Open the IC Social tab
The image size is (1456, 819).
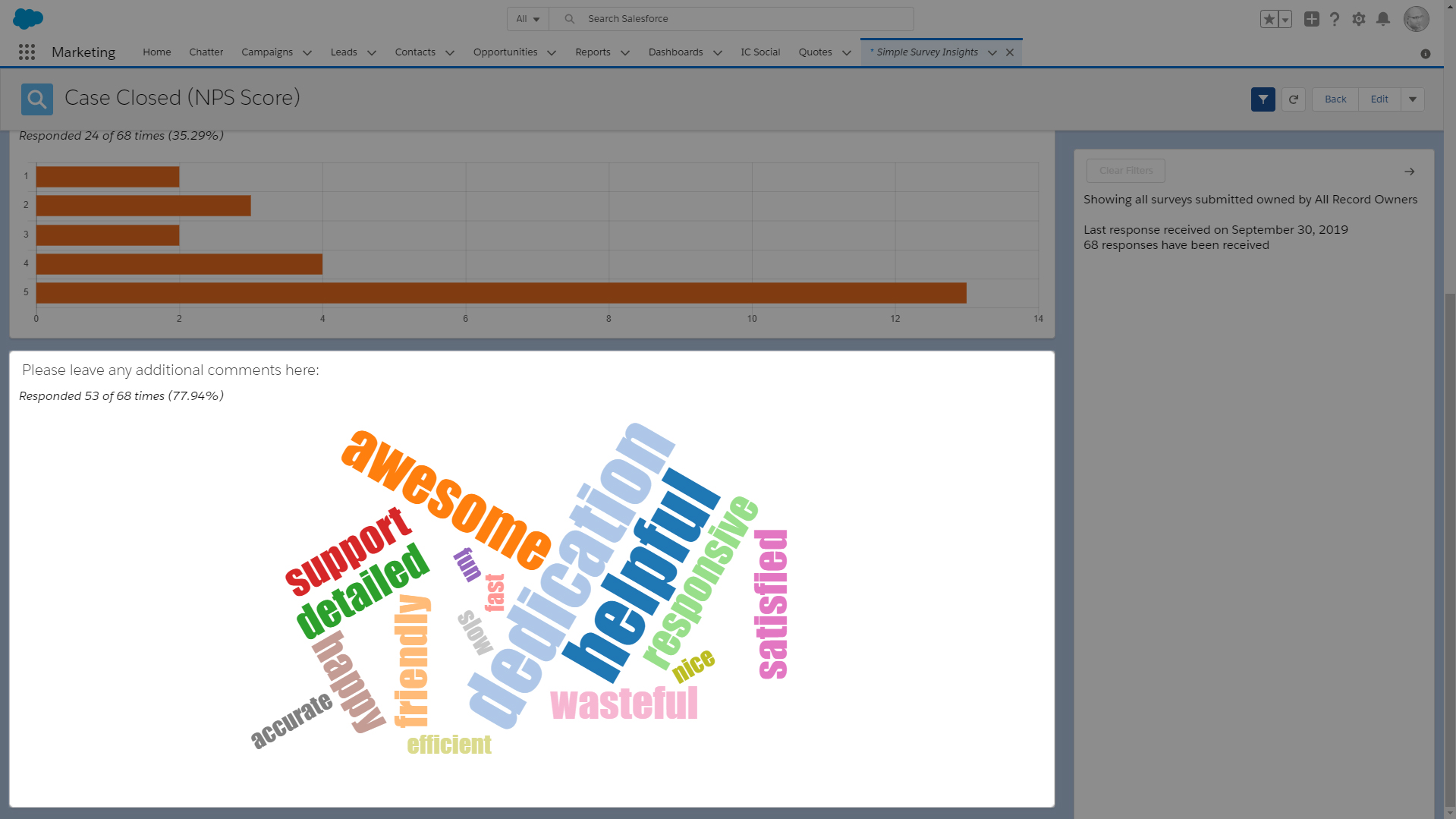point(760,52)
